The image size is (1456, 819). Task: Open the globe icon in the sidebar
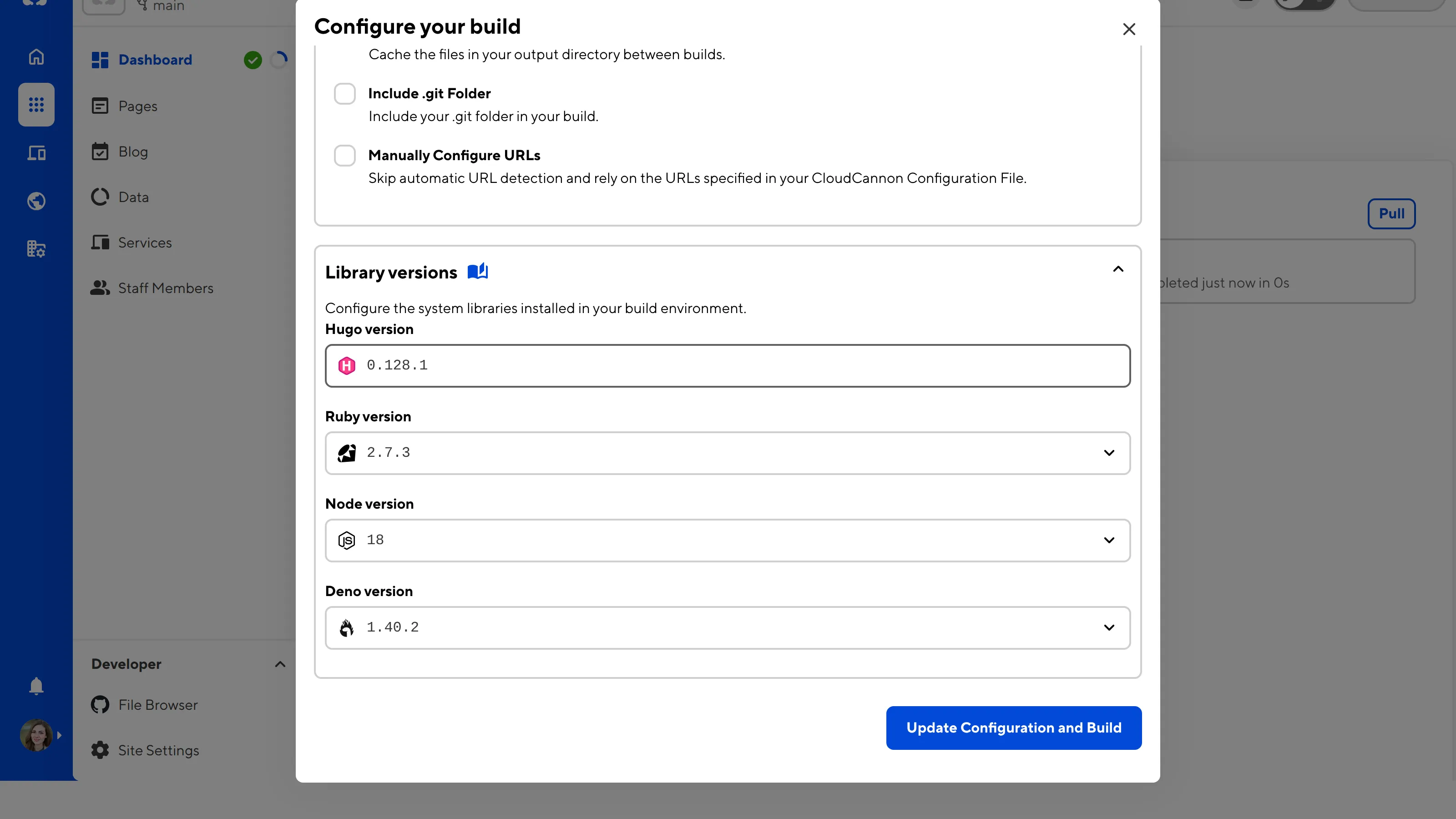(x=35, y=201)
